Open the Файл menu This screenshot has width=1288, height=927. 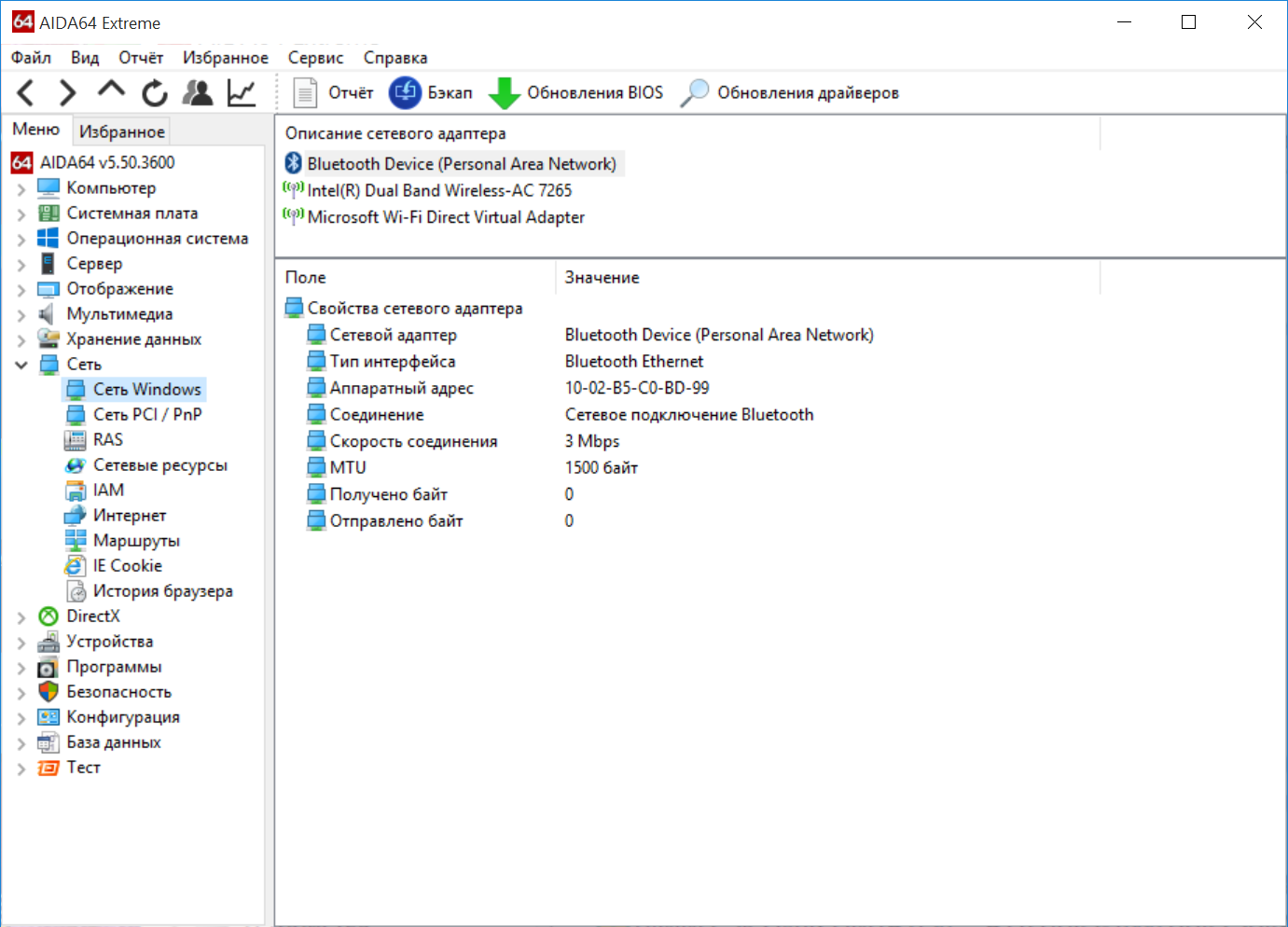[31, 58]
